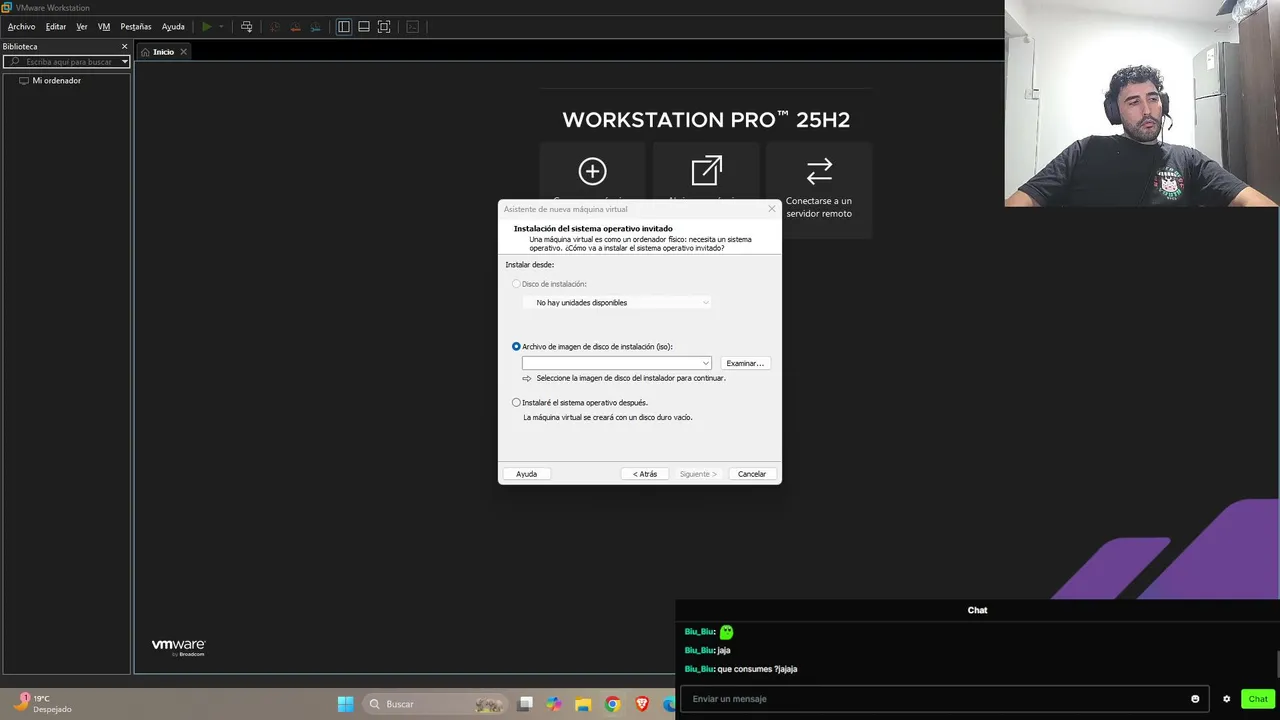
Task: Click the vmware by Broadcom logo
Action: (178, 648)
